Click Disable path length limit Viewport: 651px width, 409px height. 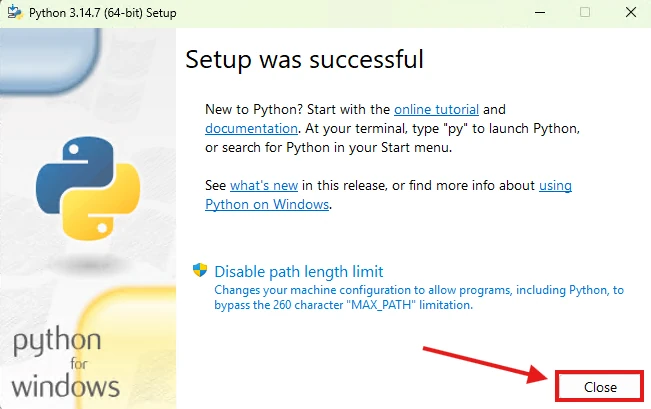coord(299,272)
